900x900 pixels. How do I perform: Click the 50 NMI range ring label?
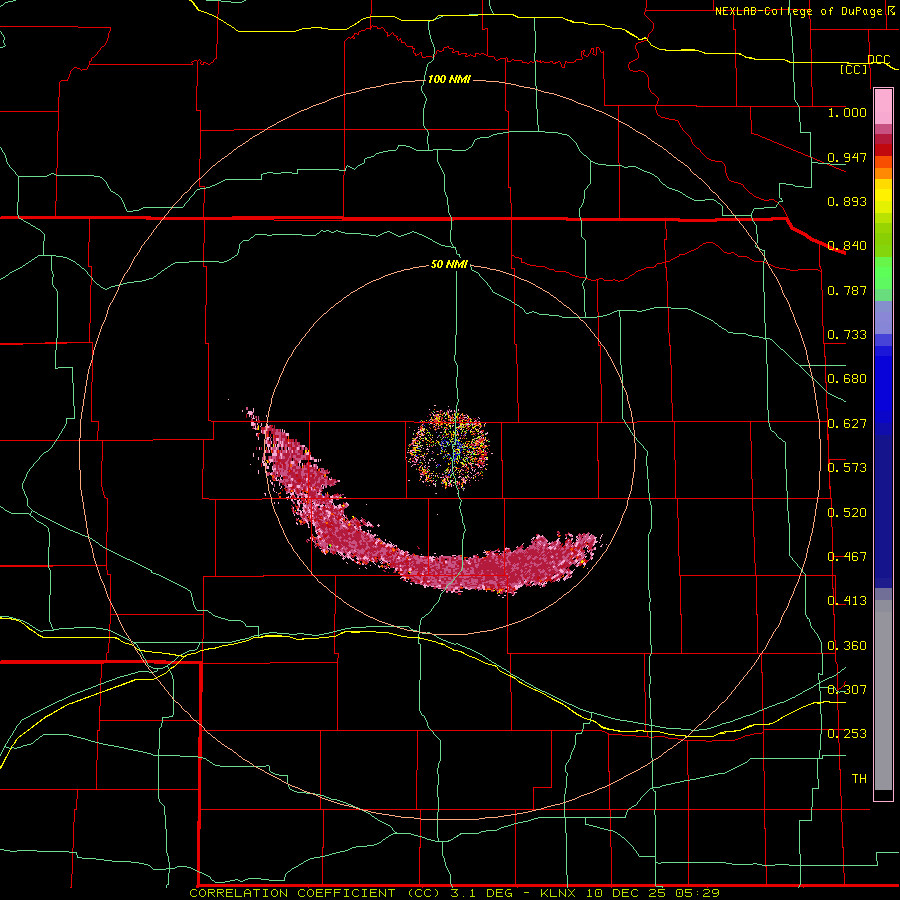pyautogui.click(x=449, y=264)
